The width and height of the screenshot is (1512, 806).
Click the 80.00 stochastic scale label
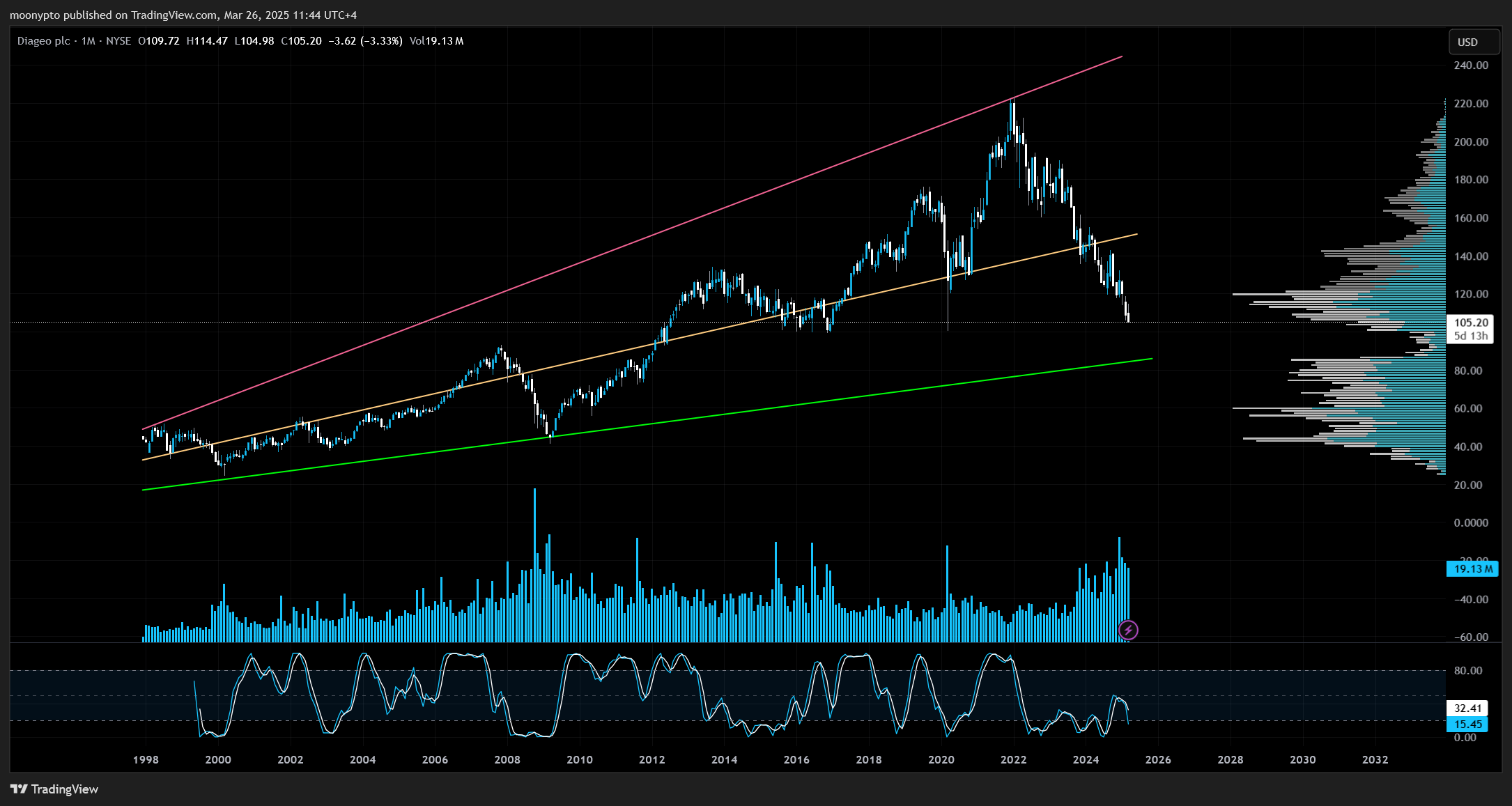[1468, 671]
